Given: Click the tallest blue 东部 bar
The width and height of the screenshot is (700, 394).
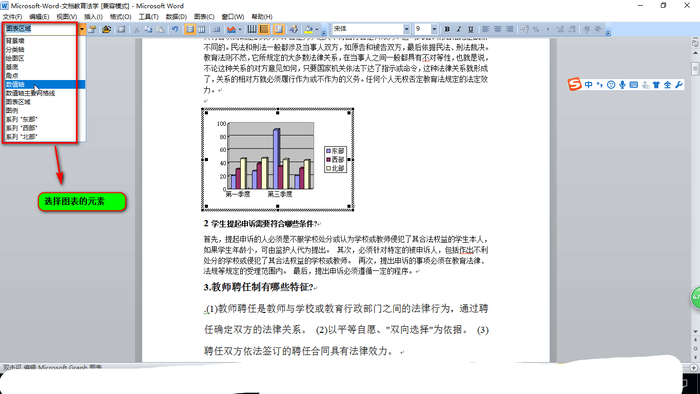Looking at the screenshot, I should coord(276,158).
